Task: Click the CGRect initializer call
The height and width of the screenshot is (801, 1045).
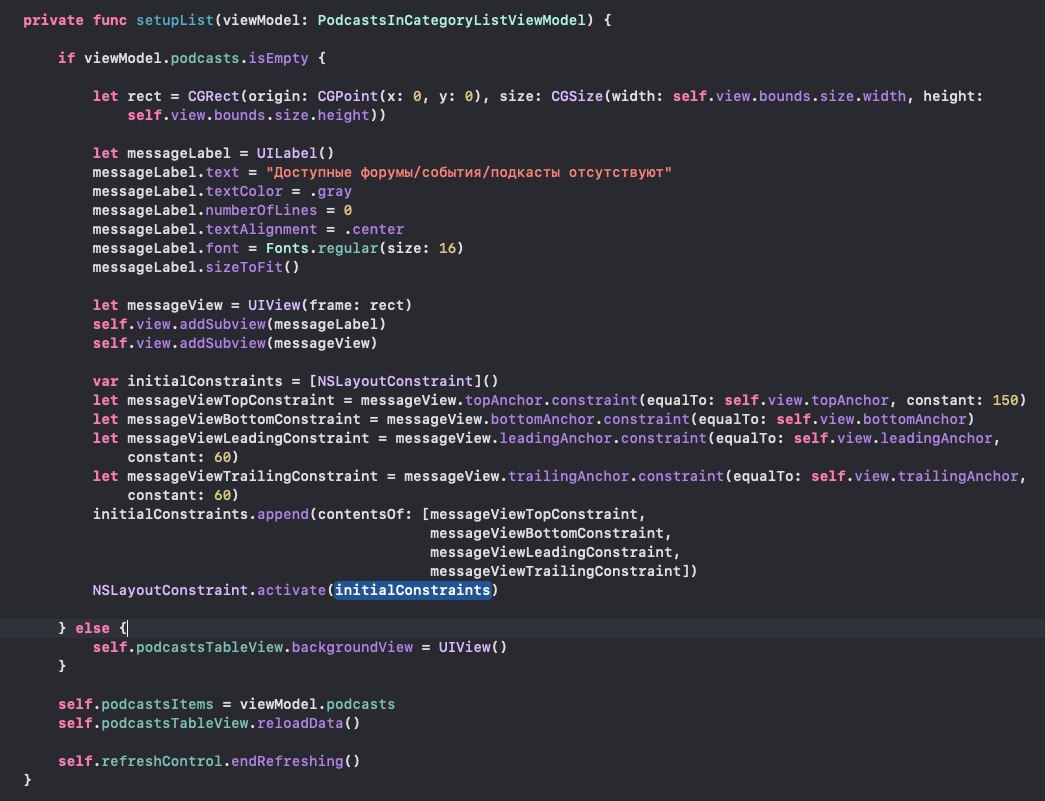Action: point(213,96)
